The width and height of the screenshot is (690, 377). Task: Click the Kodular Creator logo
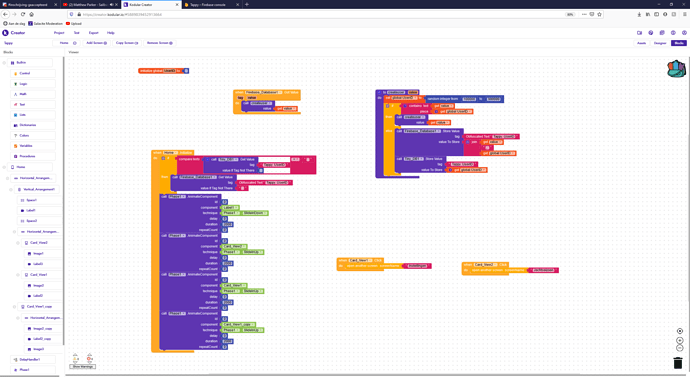coord(14,33)
